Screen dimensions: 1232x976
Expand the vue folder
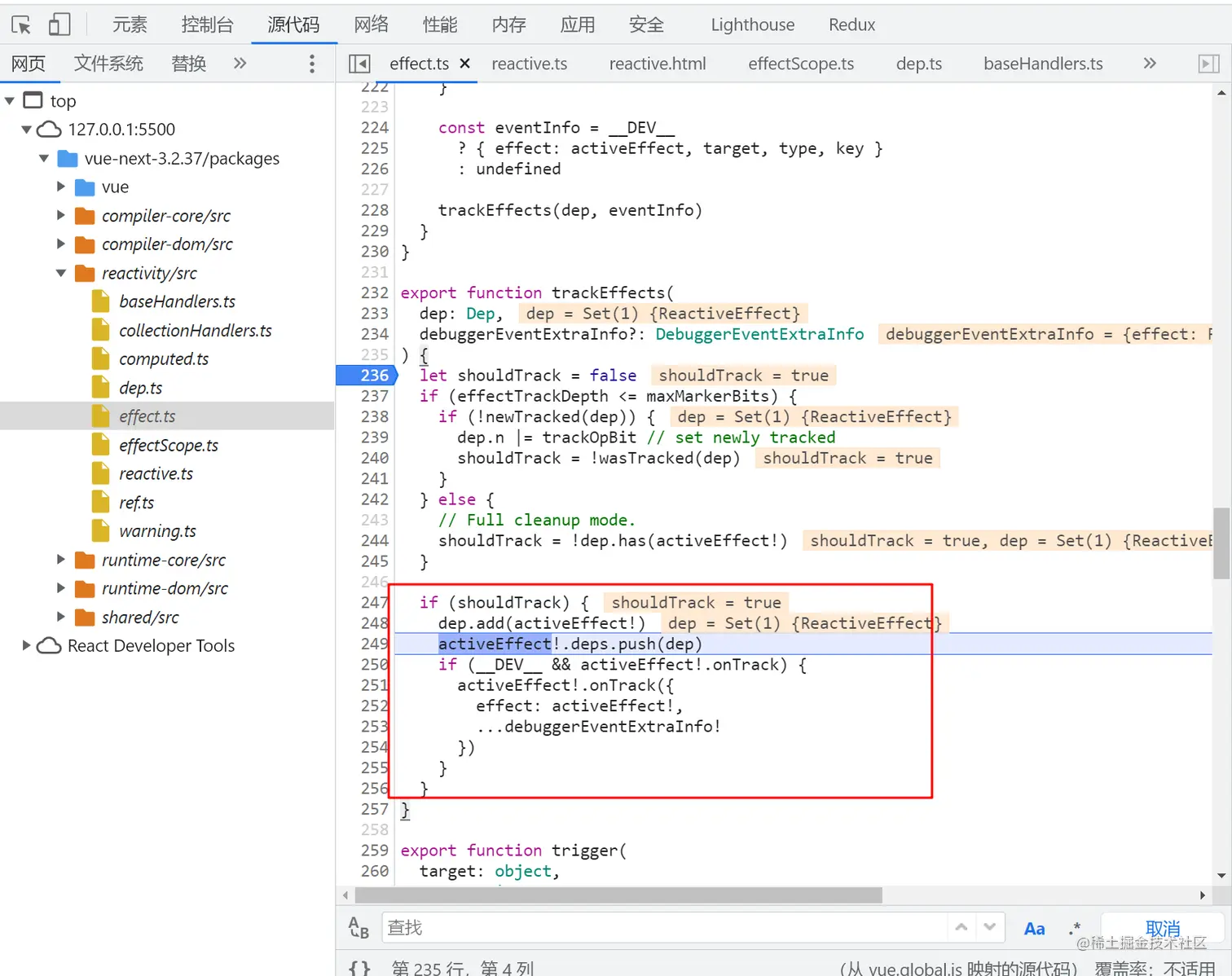[61, 187]
